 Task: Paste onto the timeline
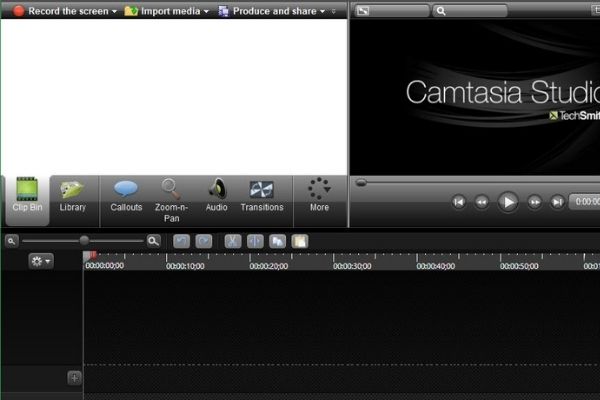[x=300, y=241]
